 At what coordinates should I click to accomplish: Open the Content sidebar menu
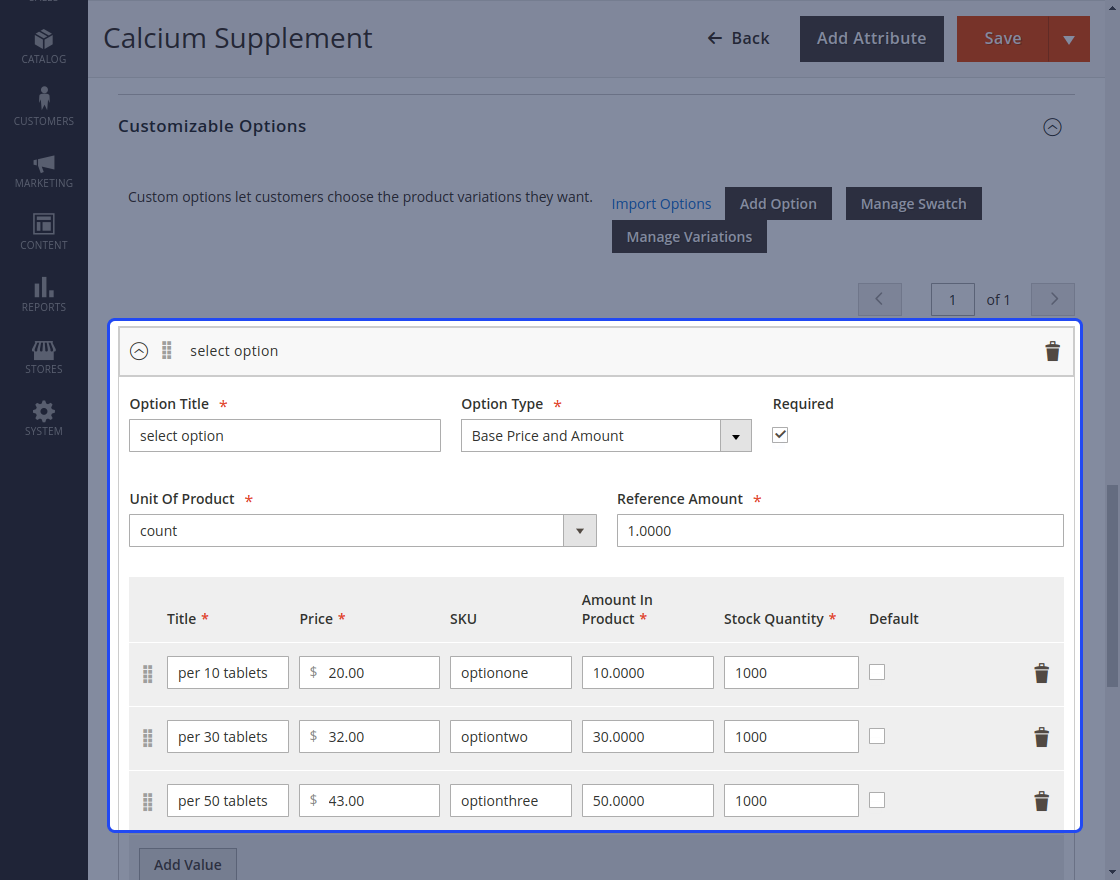44,232
